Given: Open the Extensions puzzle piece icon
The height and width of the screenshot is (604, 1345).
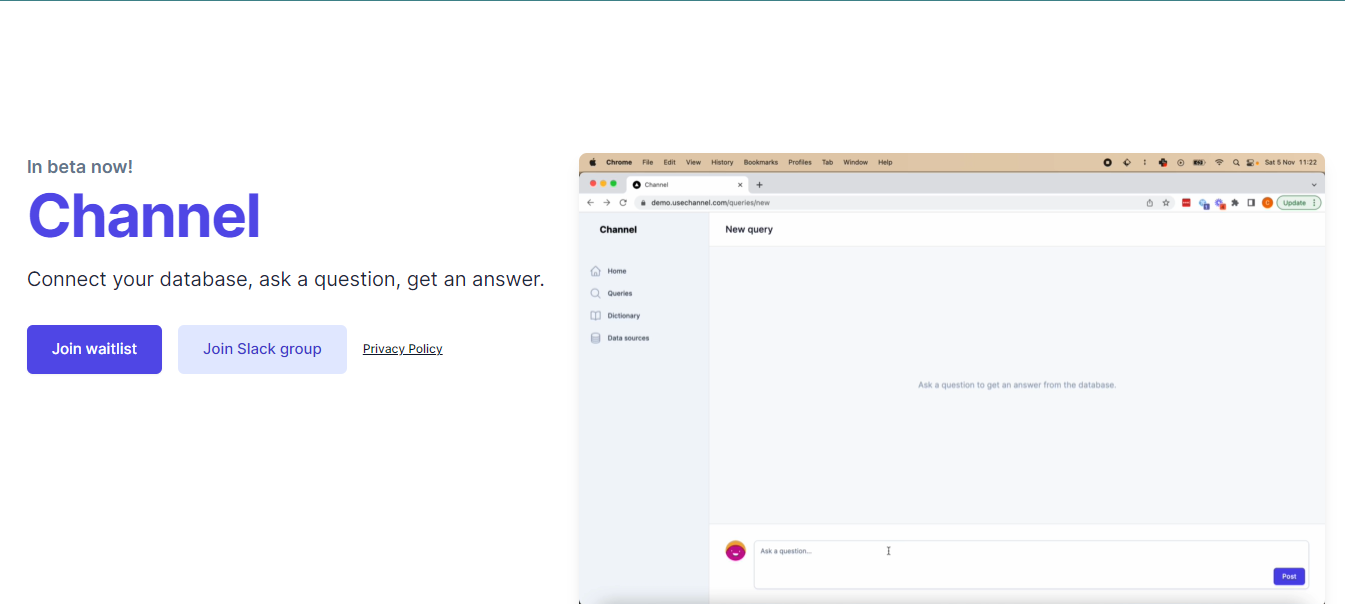Looking at the screenshot, I should 1235,202.
